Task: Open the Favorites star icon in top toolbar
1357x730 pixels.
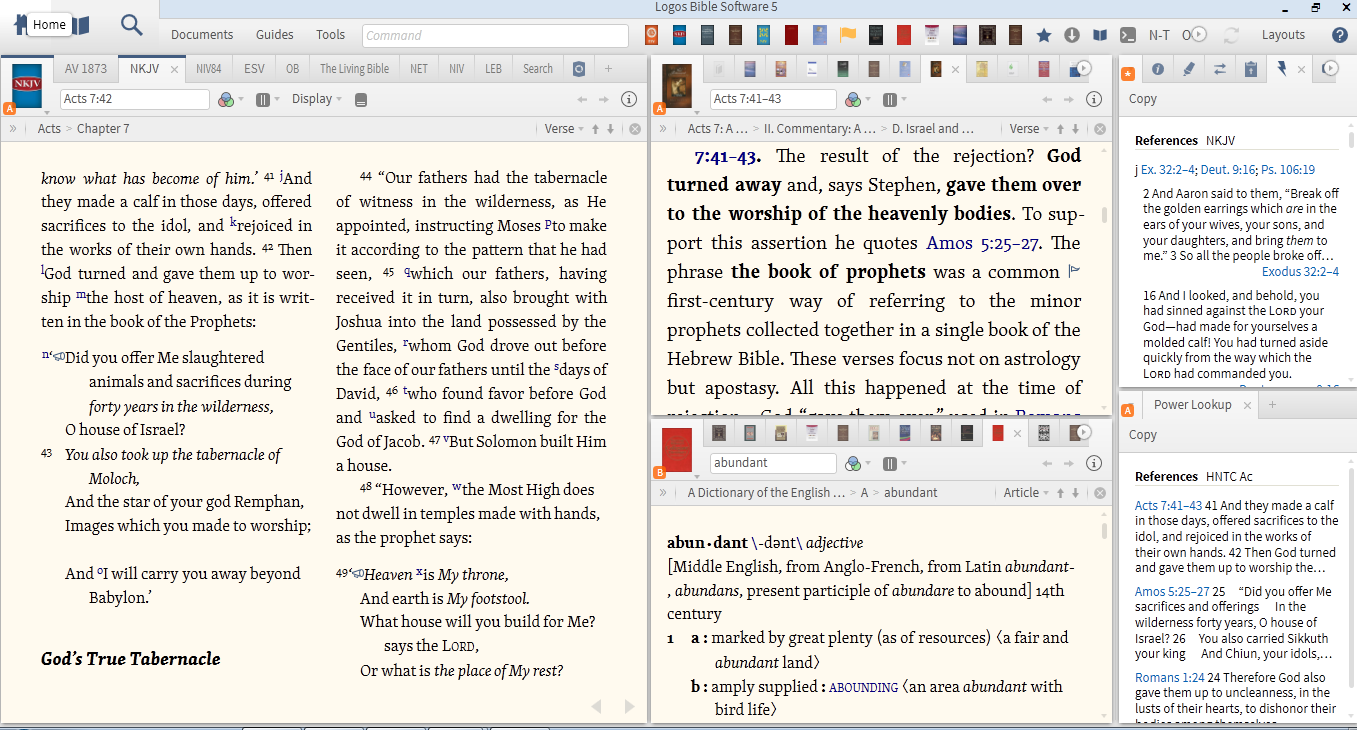Action: click(x=1044, y=35)
